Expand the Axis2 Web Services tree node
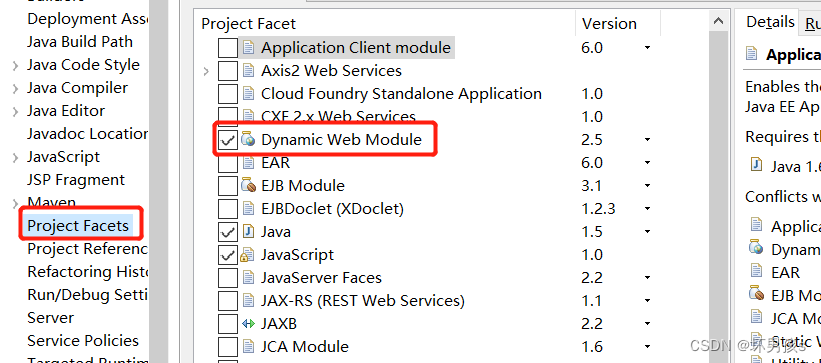This screenshot has width=821, height=363. (x=206, y=71)
